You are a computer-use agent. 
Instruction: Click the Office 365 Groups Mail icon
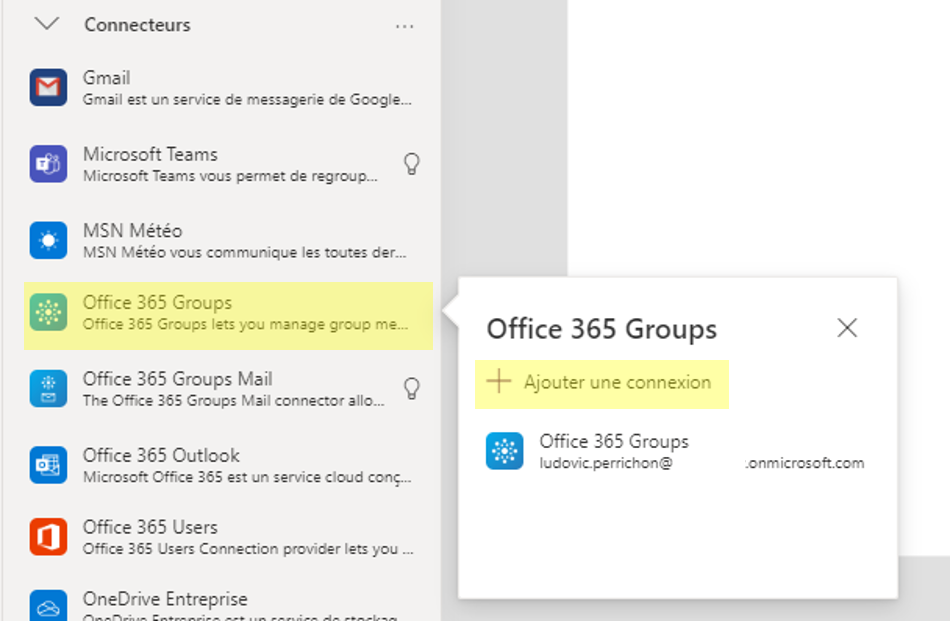pos(48,388)
